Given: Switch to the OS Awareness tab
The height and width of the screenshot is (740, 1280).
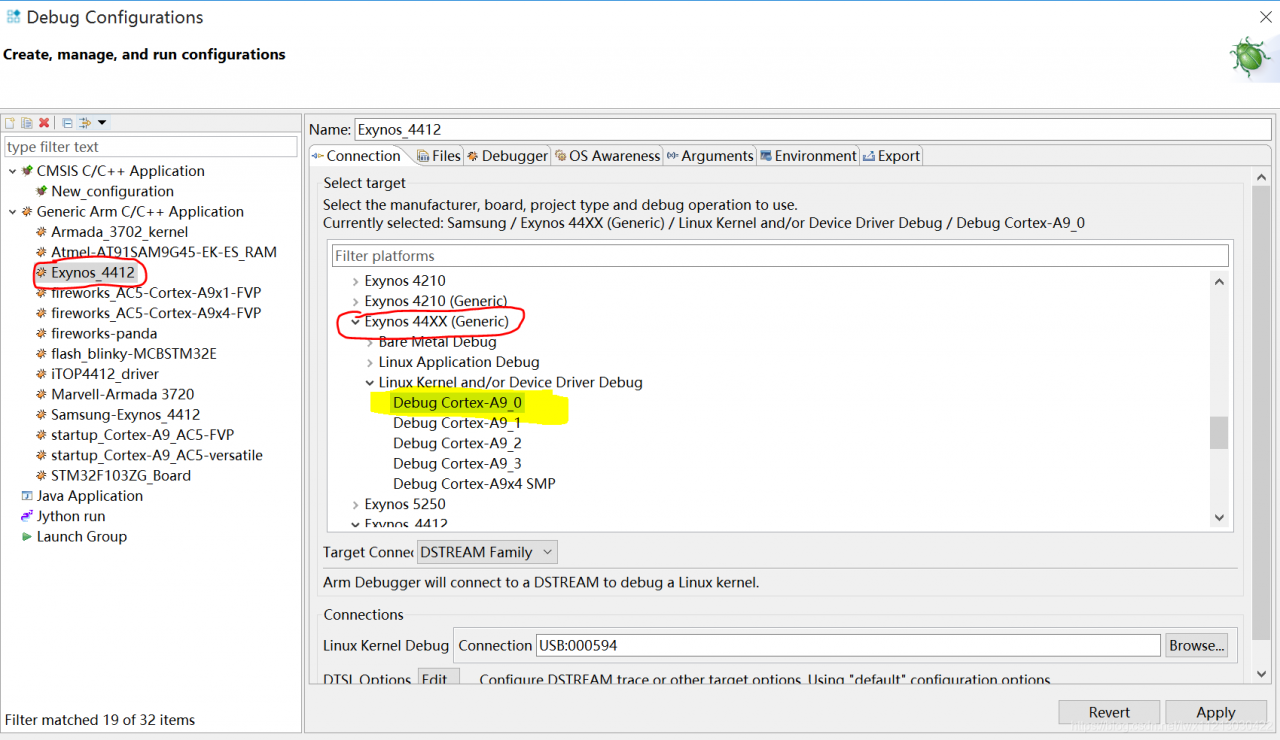Looking at the screenshot, I should point(607,156).
